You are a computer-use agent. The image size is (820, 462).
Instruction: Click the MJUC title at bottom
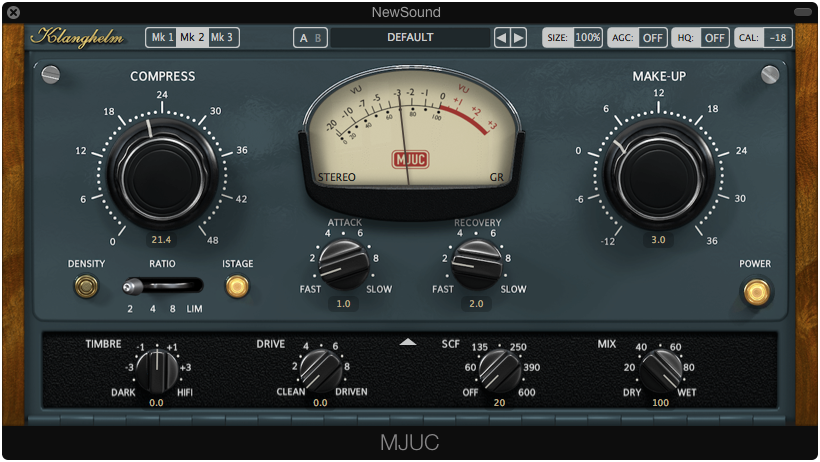coord(409,442)
